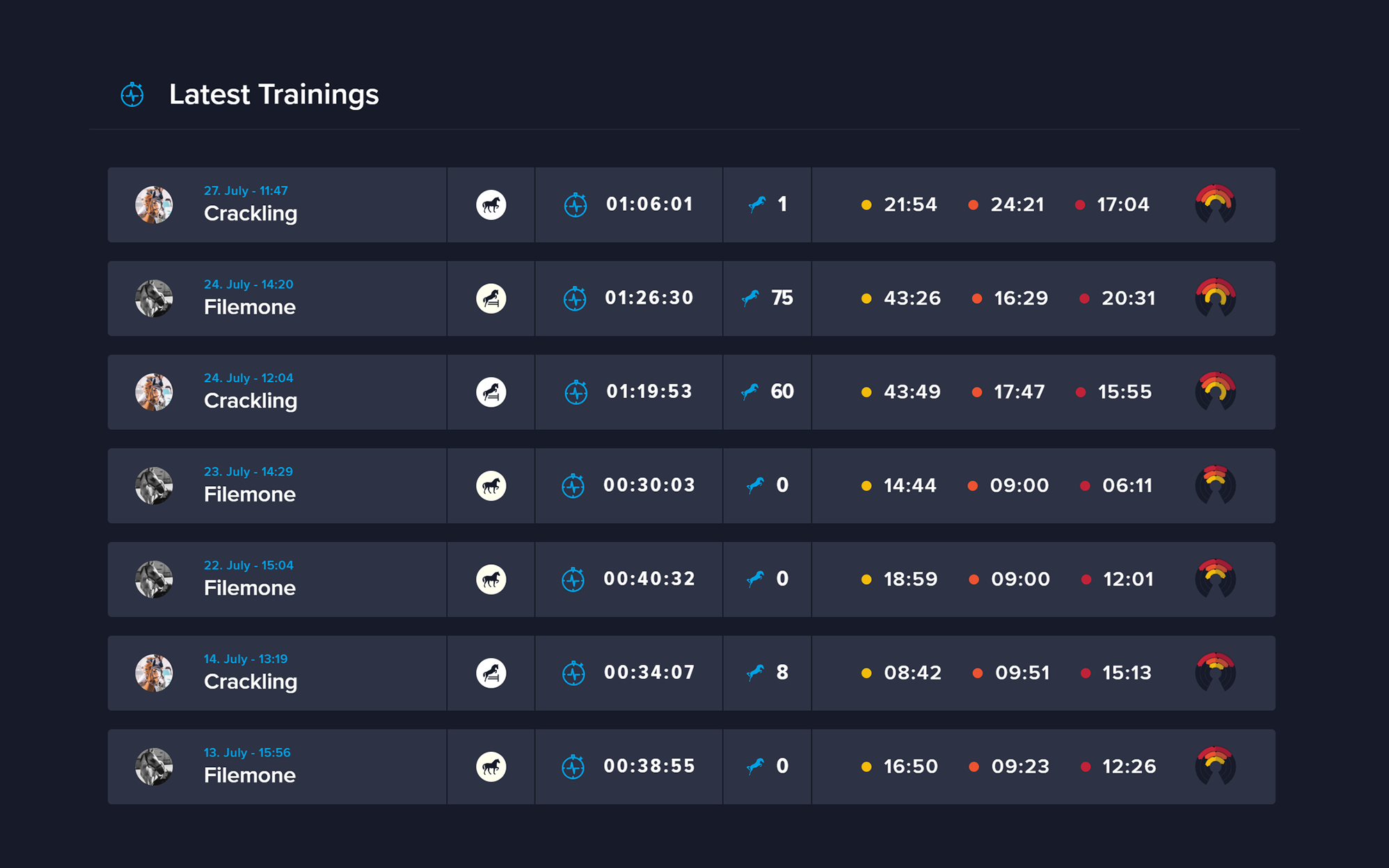Open the intensity gauge on the 23. July row
The height and width of the screenshot is (868, 1389).
1215,485
